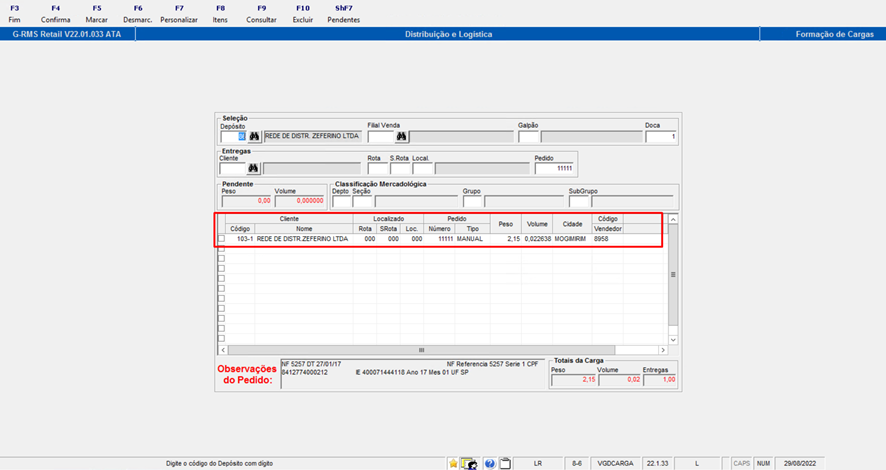Click the vertical scrollbar thumb of the grid
886x470 pixels.
click(673, 275)
